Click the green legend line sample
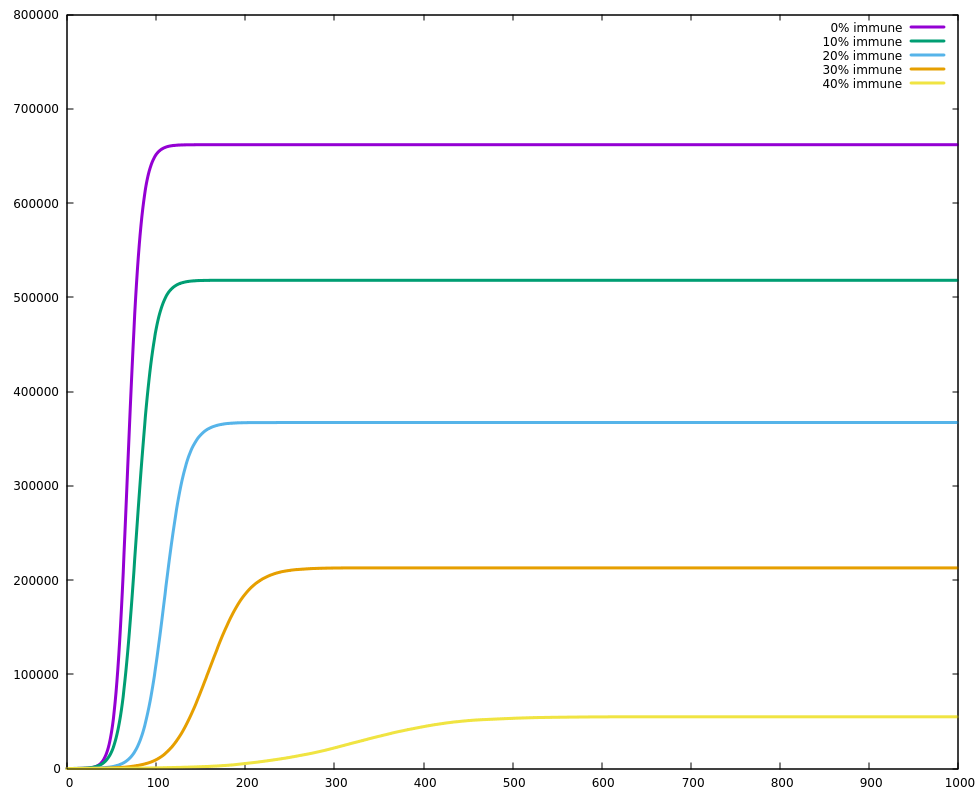 click(927, 41)
